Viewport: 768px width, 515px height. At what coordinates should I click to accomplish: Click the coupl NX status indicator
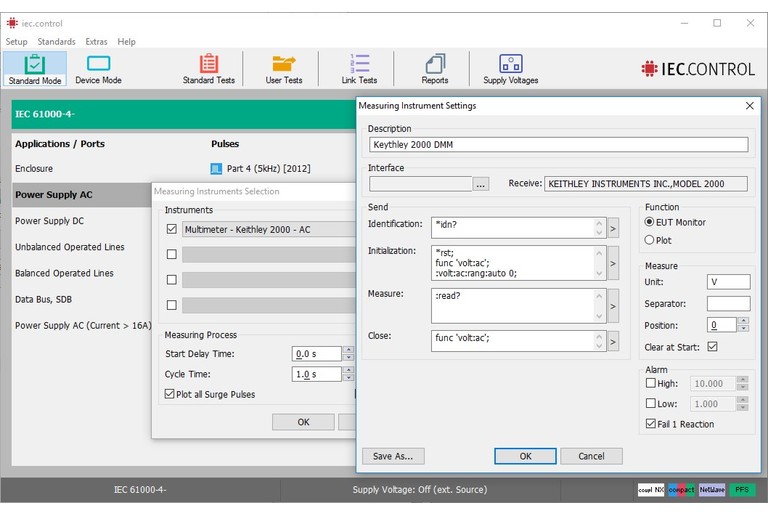click(651, 489)
